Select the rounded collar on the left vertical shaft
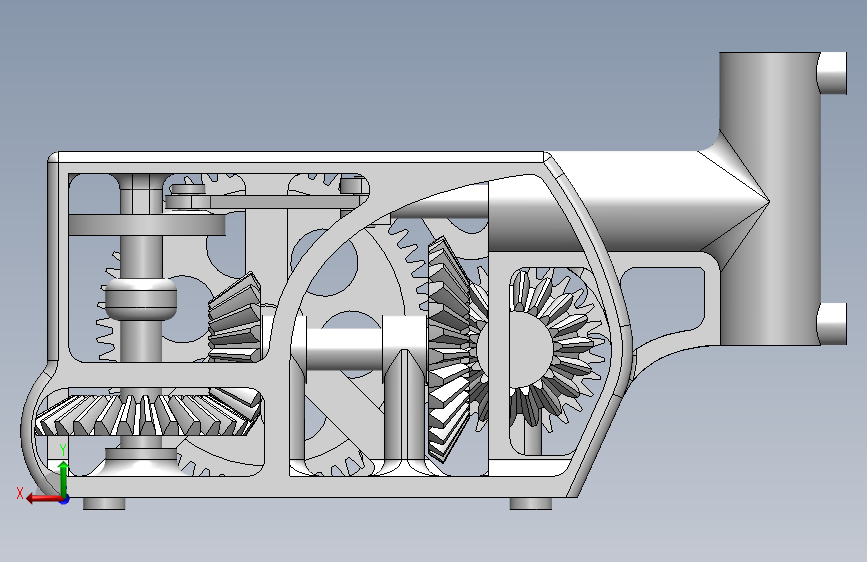This screenshot has width=867, height=562. point(141,299)
